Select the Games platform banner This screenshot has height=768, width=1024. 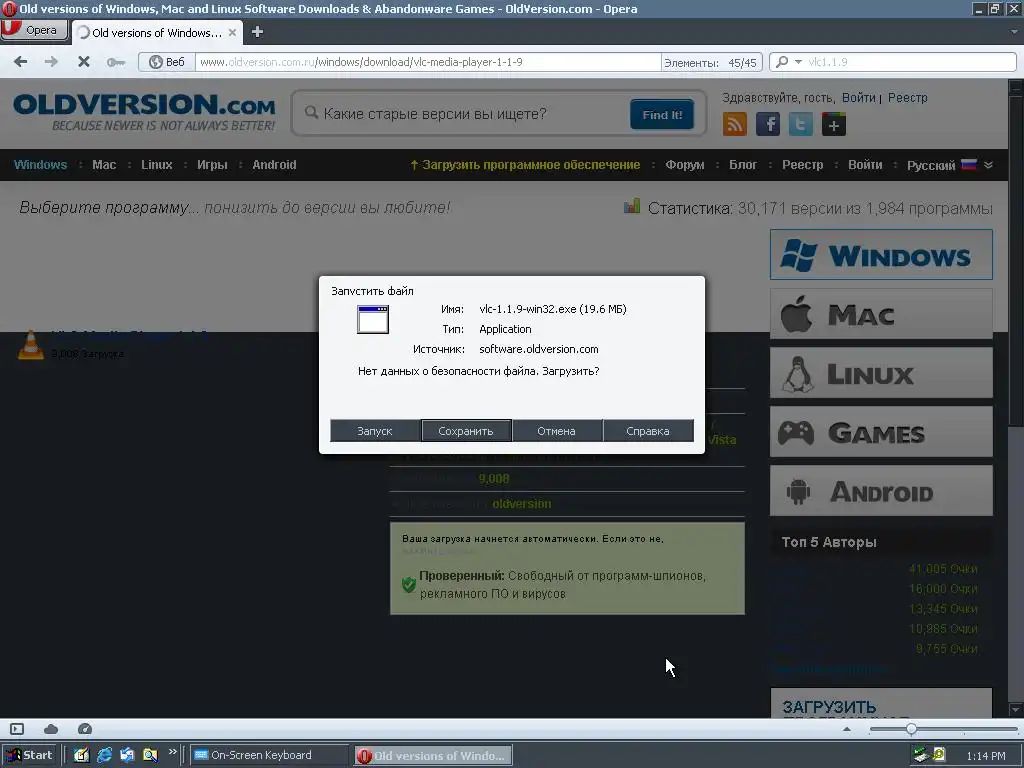881,432
